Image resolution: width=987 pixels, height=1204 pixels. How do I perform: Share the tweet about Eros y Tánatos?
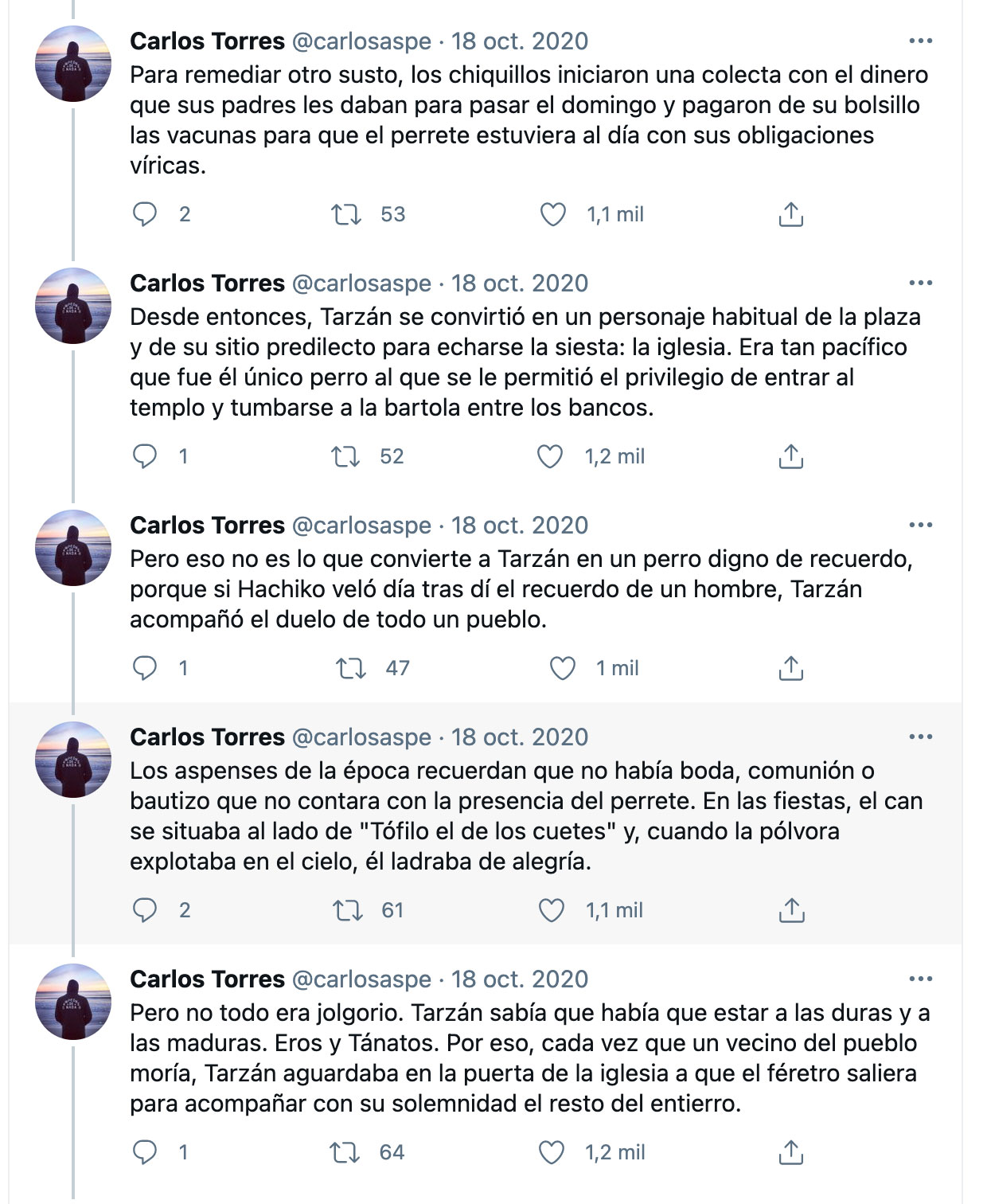tap(790, 1152)
